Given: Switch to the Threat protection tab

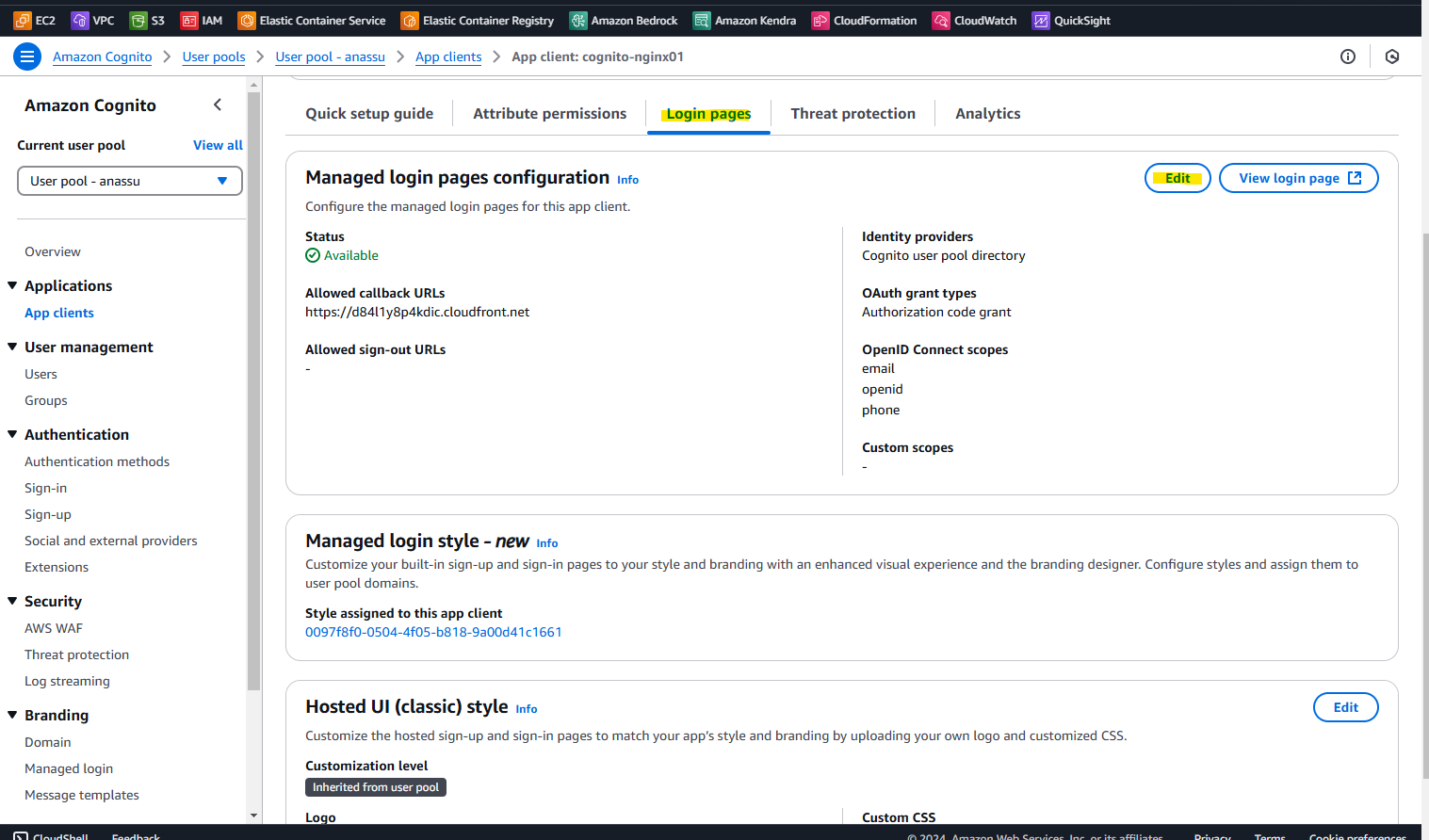Looking at the screenshot, I should click(x=853, y=113).
